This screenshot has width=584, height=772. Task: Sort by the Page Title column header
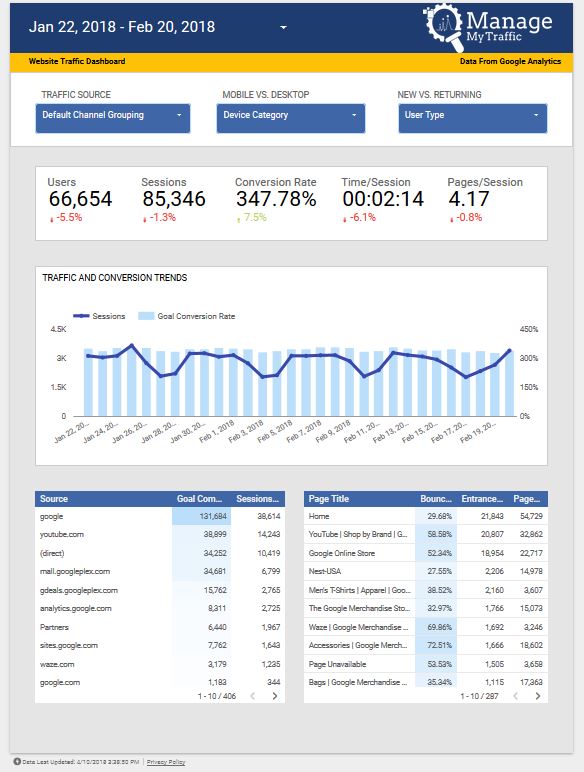[x=328, y=499]
